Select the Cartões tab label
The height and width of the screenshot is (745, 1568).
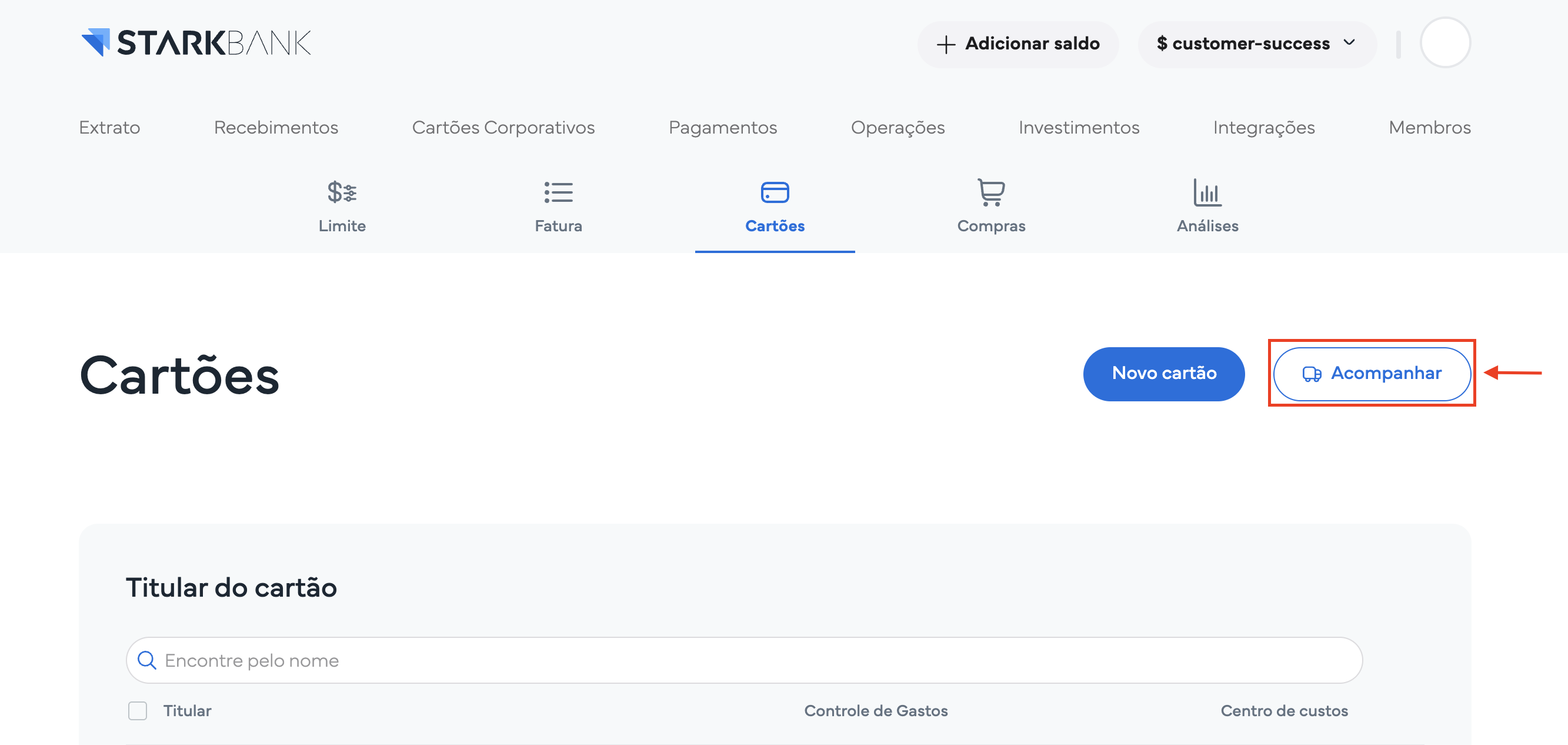coord(775,226)
